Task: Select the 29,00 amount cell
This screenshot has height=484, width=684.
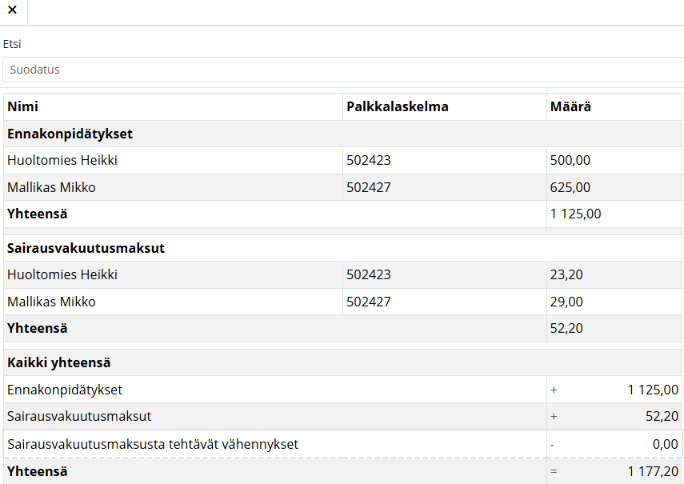Action: point(566,301)
